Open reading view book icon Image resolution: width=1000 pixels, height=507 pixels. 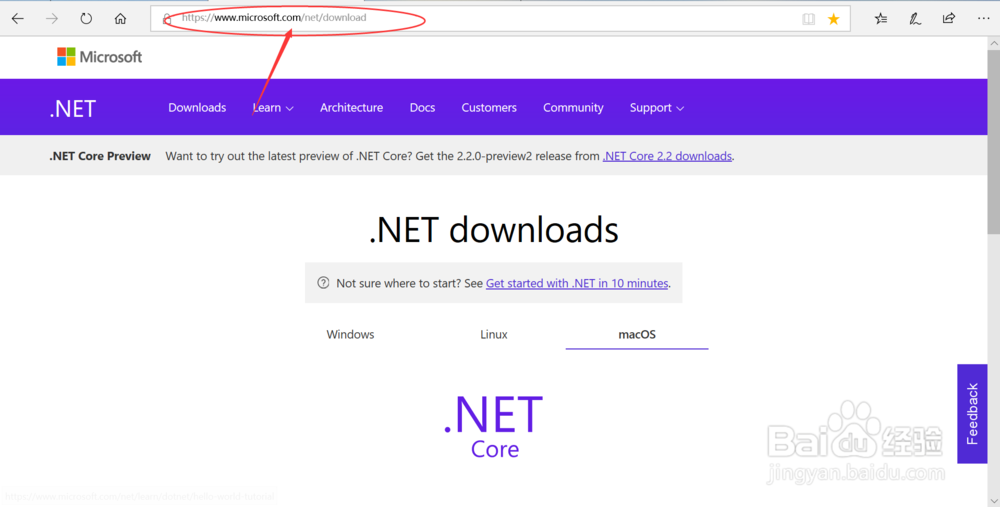pyautogui.click(x=809, y=19)
